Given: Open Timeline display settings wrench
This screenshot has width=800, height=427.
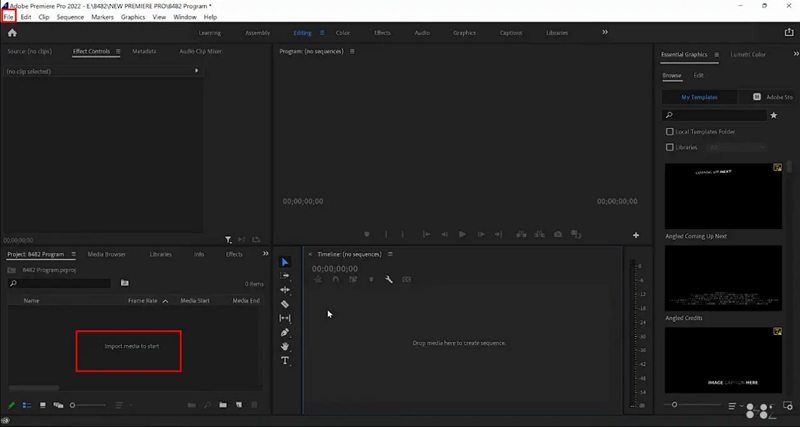Looking at the screenshot, I should (x=389, y=280).
